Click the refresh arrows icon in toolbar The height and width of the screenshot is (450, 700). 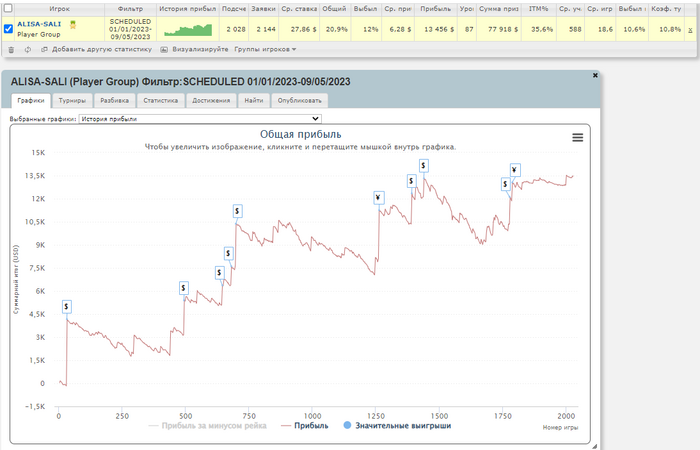click(28, 50)
